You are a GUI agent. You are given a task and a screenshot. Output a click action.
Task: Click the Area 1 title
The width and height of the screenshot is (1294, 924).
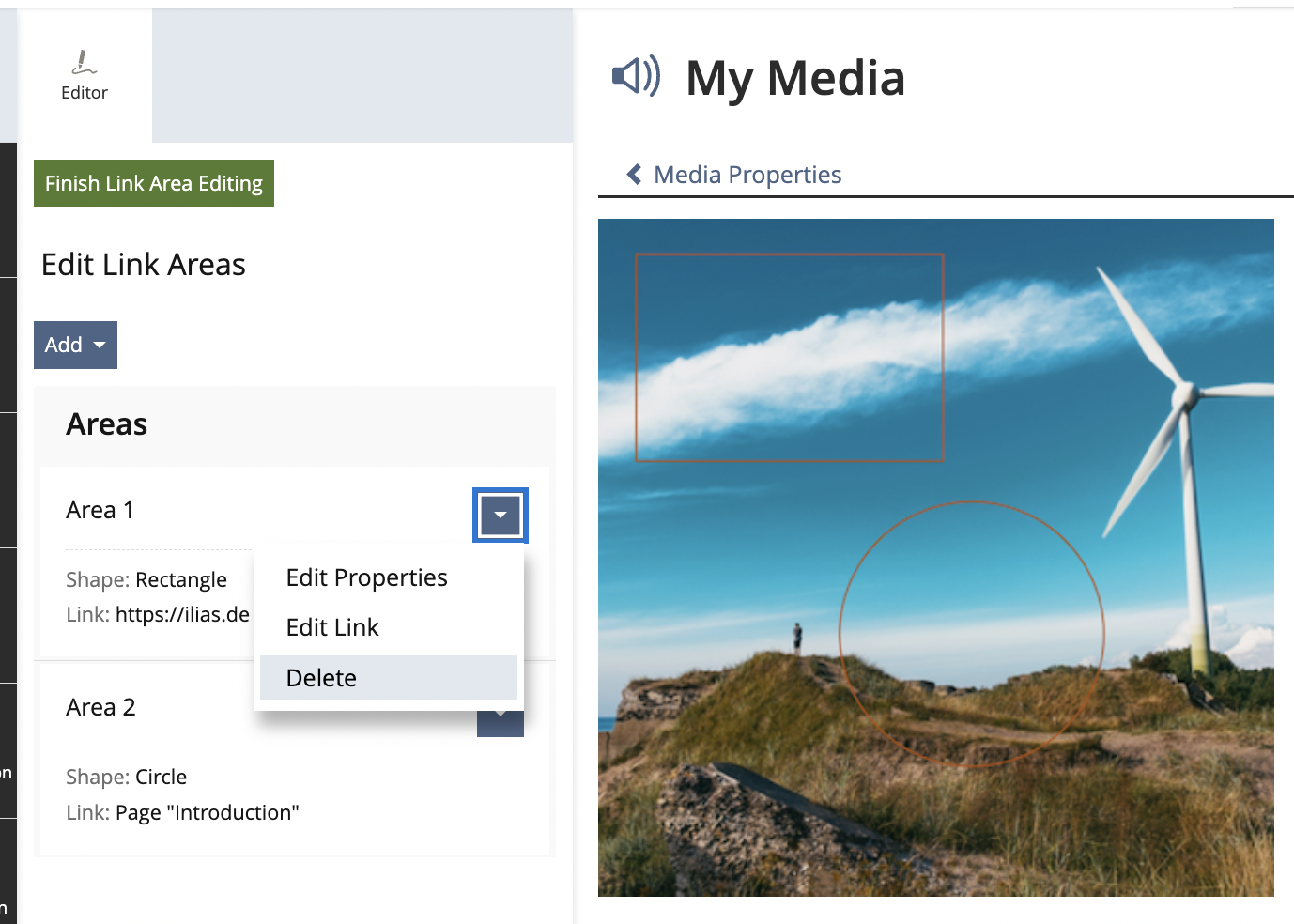[100, 510]
